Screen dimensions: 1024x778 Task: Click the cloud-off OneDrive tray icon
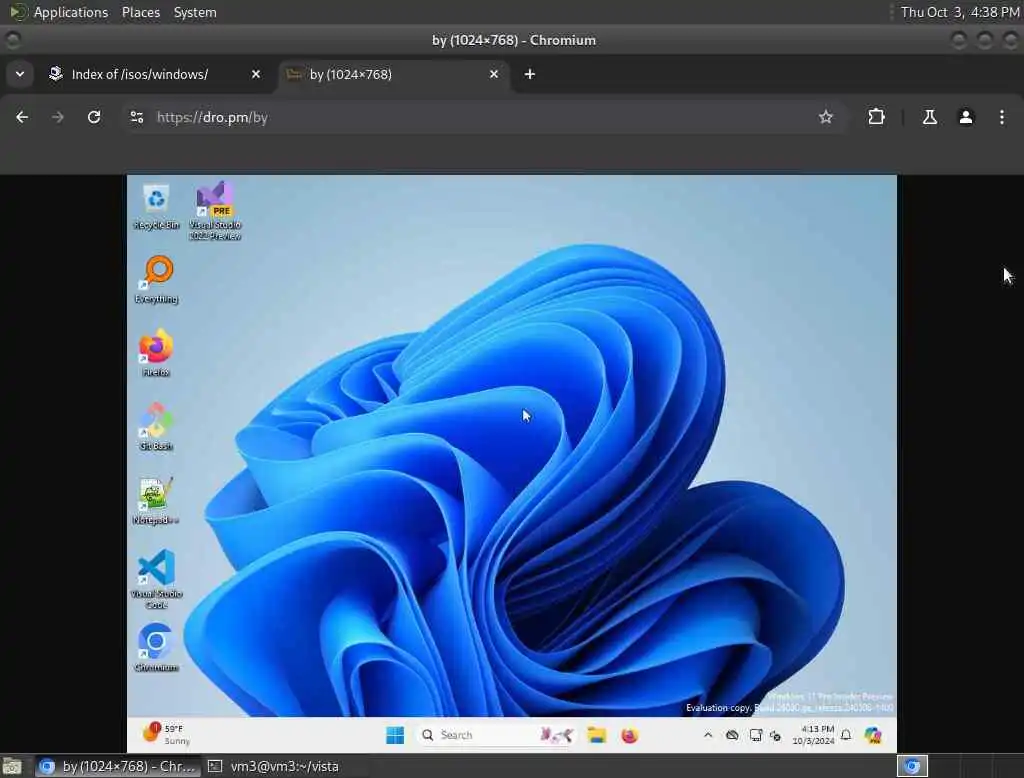coord(732,735)
